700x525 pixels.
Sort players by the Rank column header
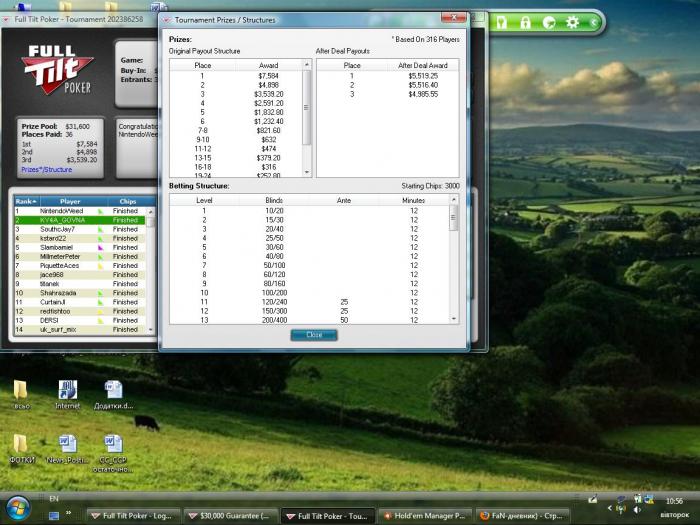point(26,201)
